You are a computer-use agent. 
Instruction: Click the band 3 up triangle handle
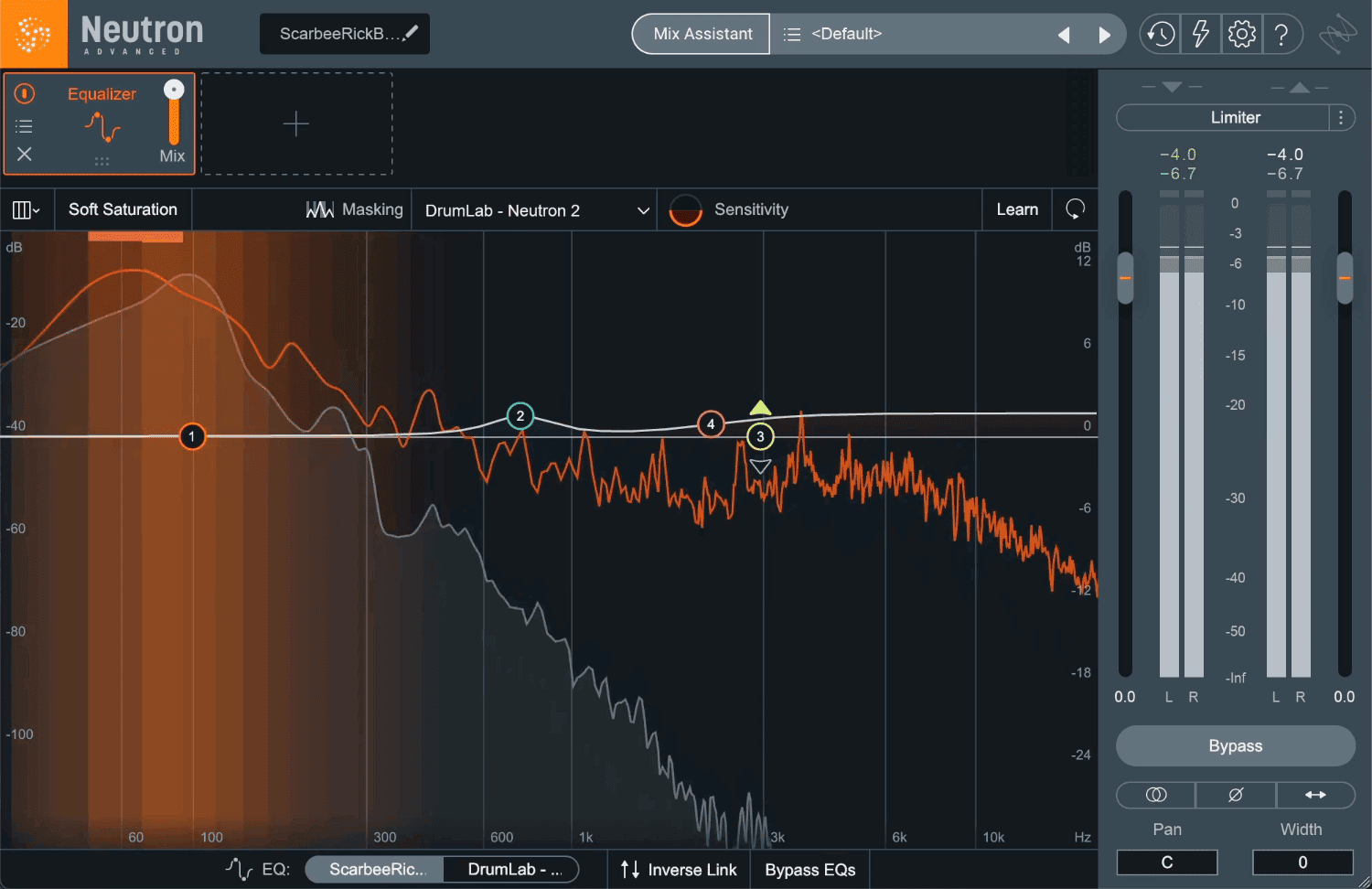760,408
